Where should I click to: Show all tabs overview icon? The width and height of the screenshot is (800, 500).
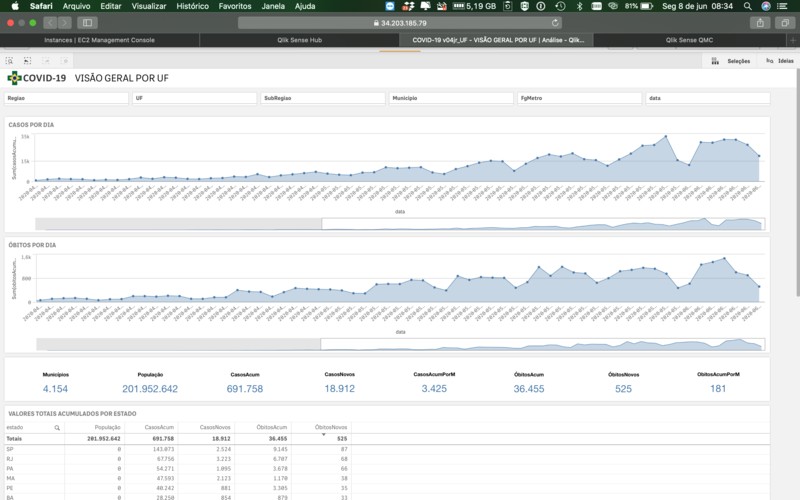point(785,22)
